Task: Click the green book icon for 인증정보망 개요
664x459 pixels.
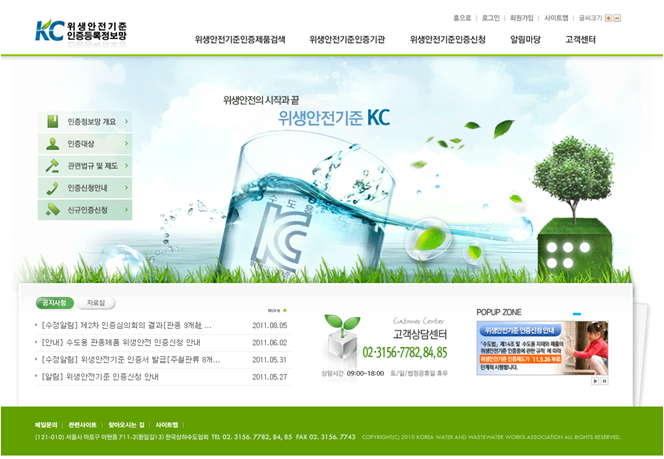Action: (x=53, y=122)
